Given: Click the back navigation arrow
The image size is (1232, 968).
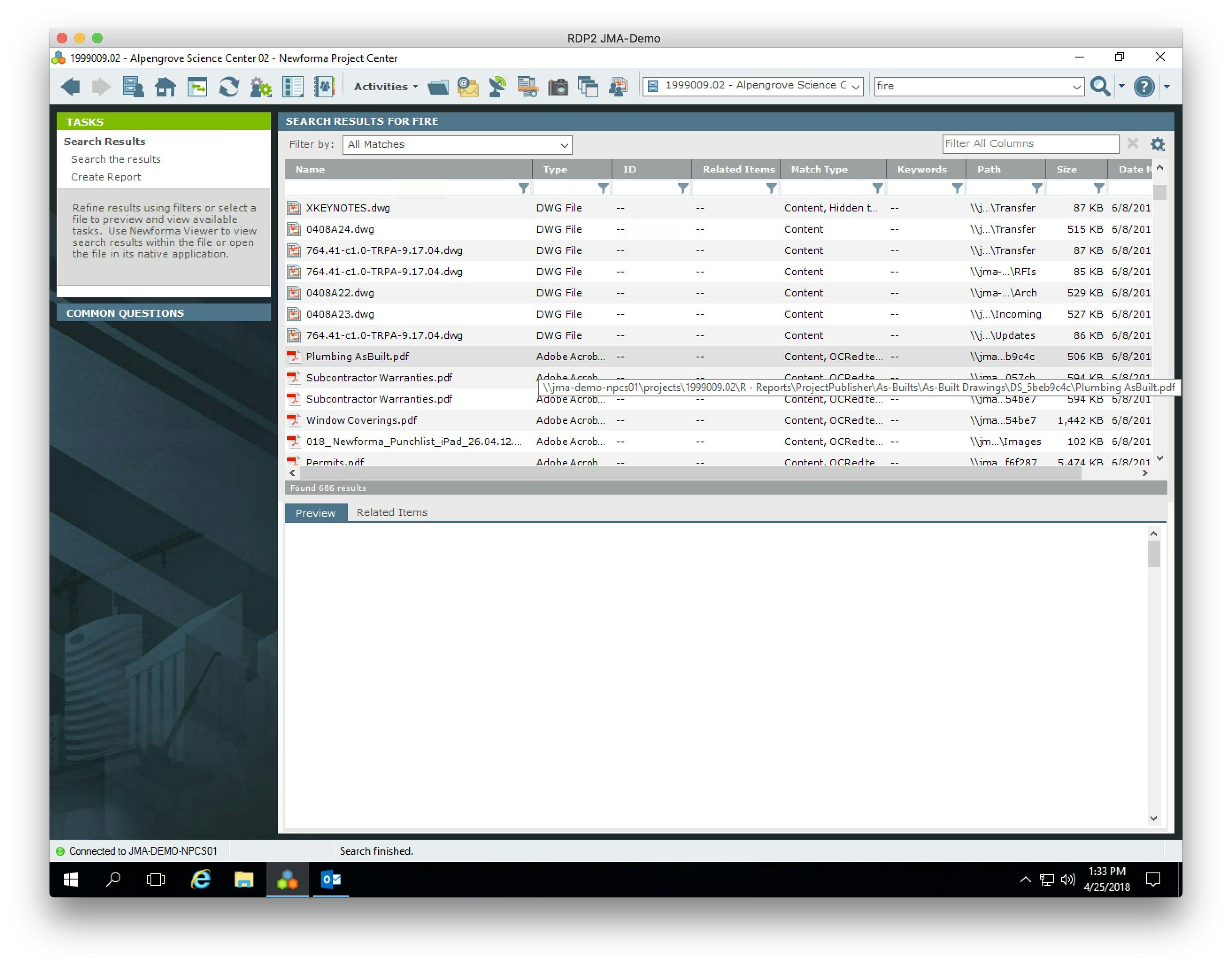Looking at the screenshot, I should tap(70, 87).
